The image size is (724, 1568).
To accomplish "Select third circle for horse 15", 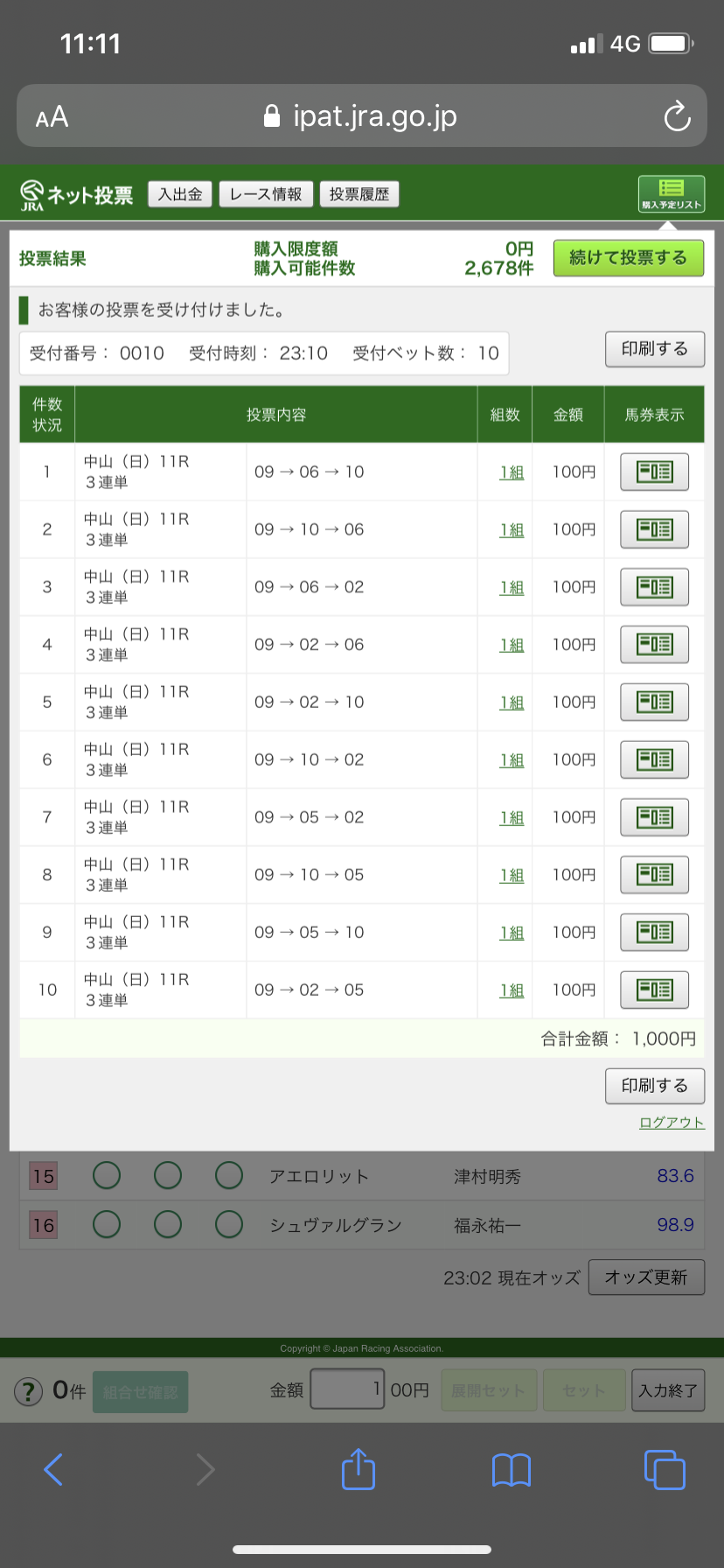I will 229,1176.
